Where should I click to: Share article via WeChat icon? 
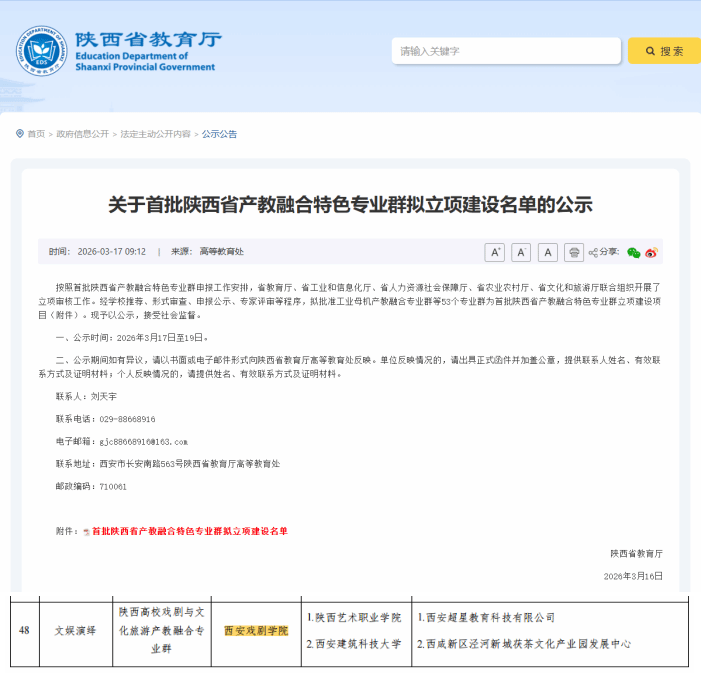click(x=634, y=253)
